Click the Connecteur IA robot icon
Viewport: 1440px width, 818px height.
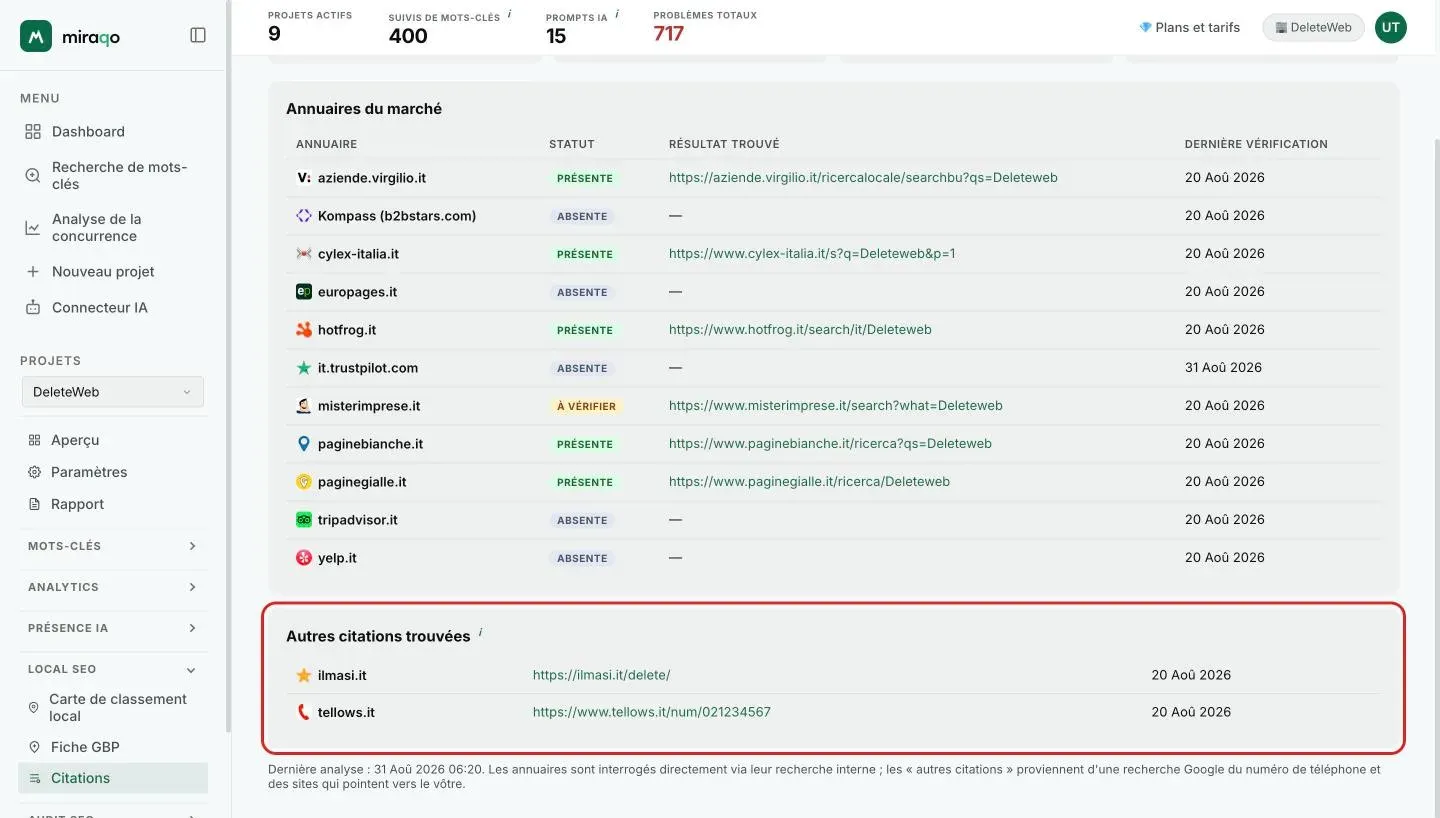click(x=33, y=308)
